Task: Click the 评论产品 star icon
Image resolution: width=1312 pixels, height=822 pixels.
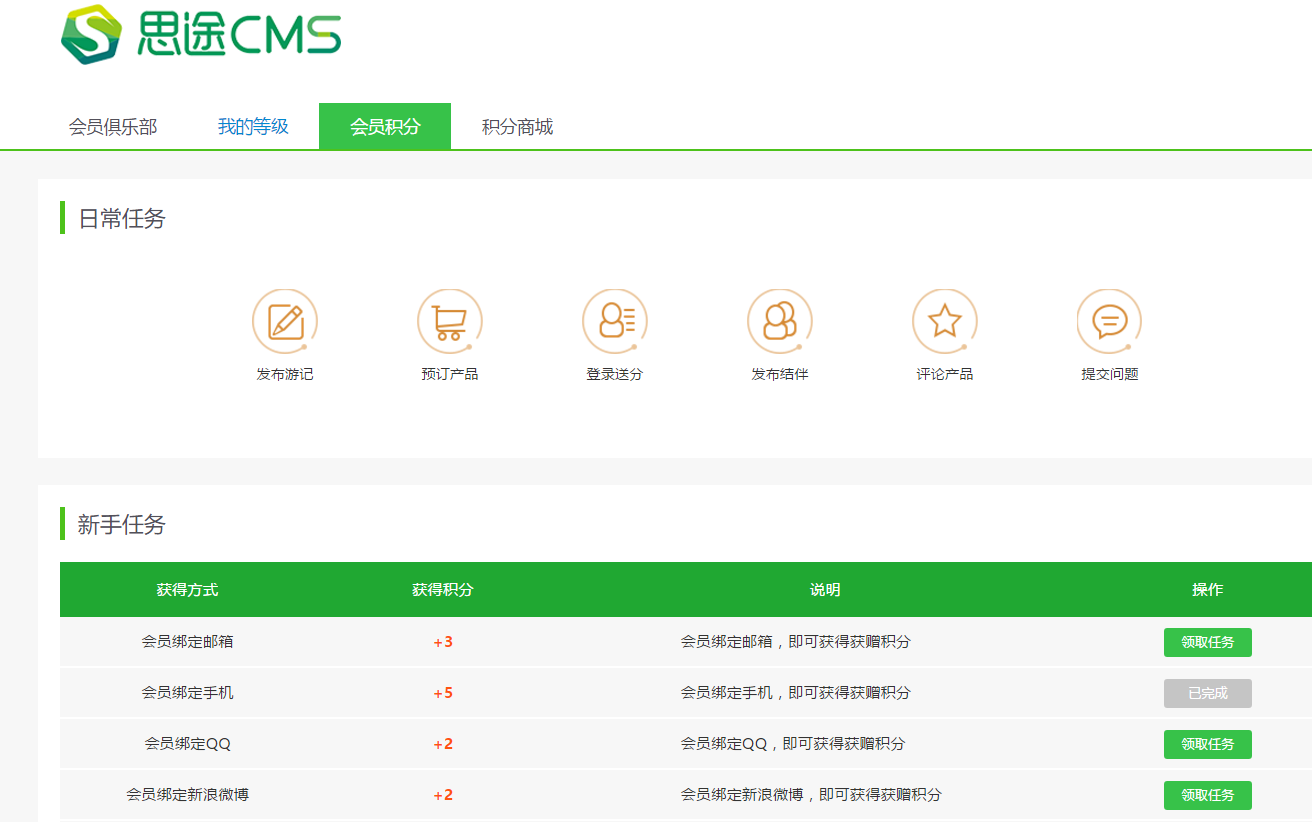Action: pyautogui.click(x=944, y=322)
